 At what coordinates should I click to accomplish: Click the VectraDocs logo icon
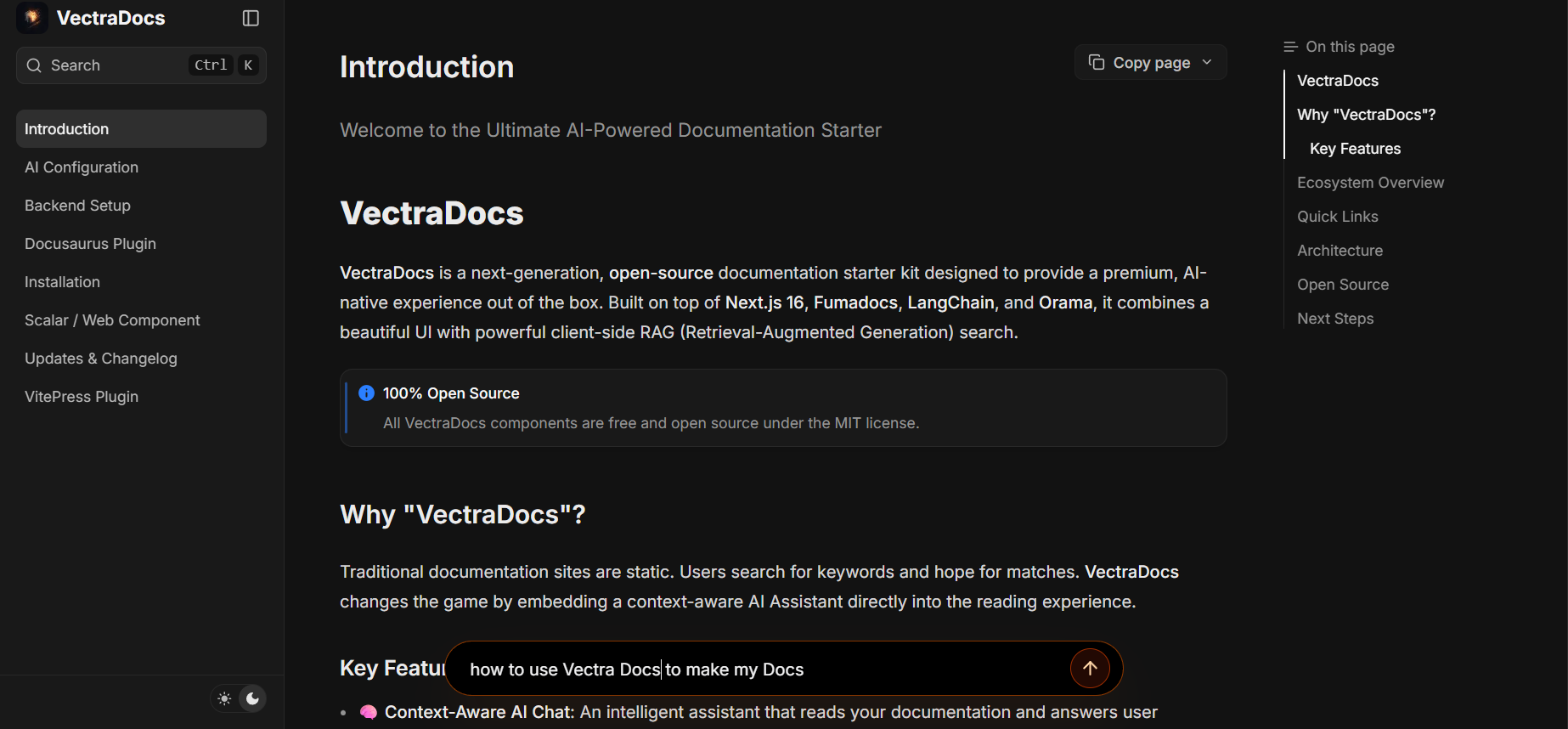(x=32, y=18)
